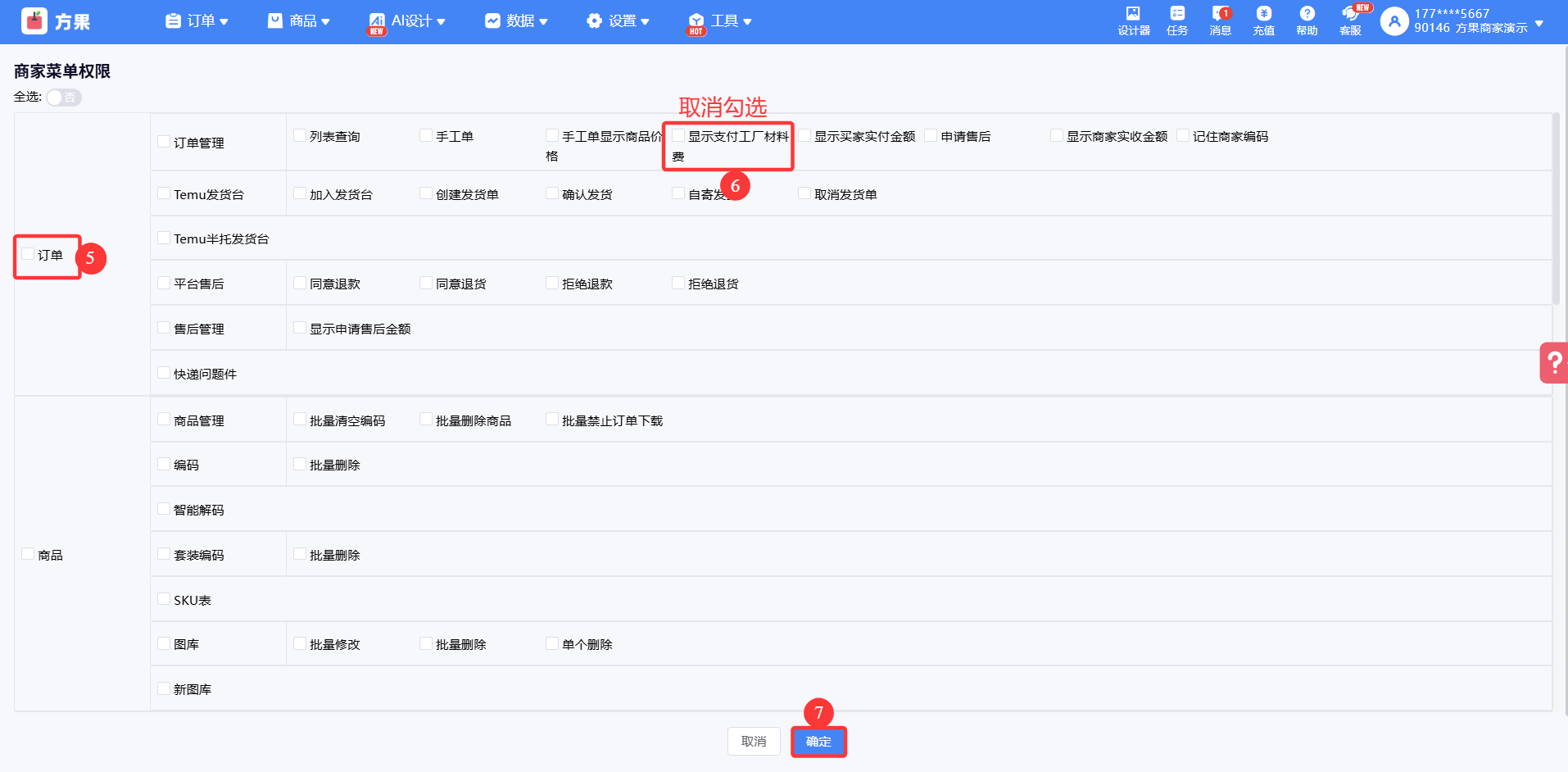Expand the 数据 menu dropdown arrow
Image resolution: width=1568 pixels, height=772 pixels.
pos(543,22)
